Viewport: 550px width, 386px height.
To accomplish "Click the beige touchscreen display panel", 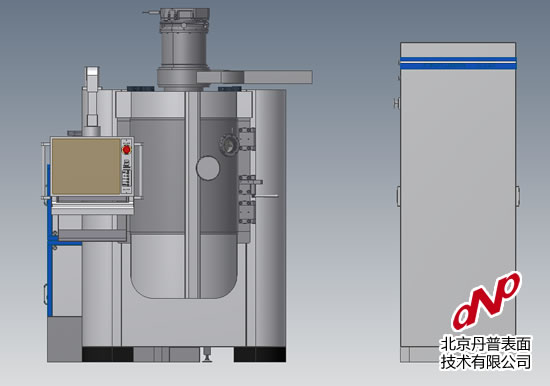I will (x=86, y=166).
